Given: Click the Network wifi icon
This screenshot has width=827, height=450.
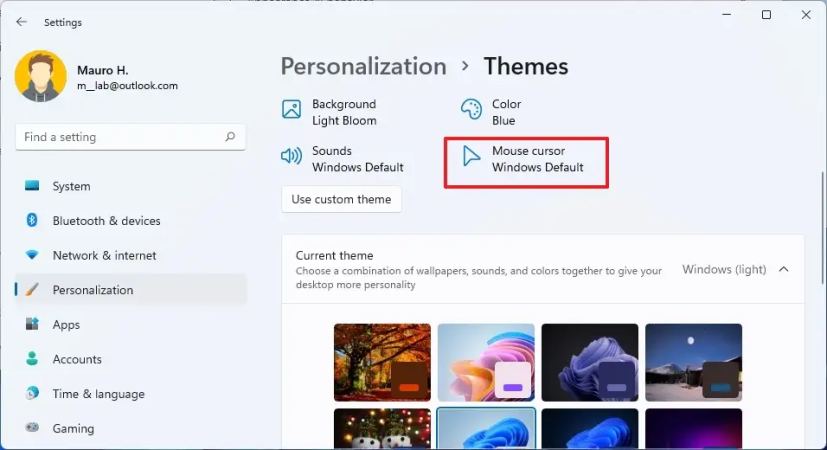Looking at the screenshot, I should 32,255.
